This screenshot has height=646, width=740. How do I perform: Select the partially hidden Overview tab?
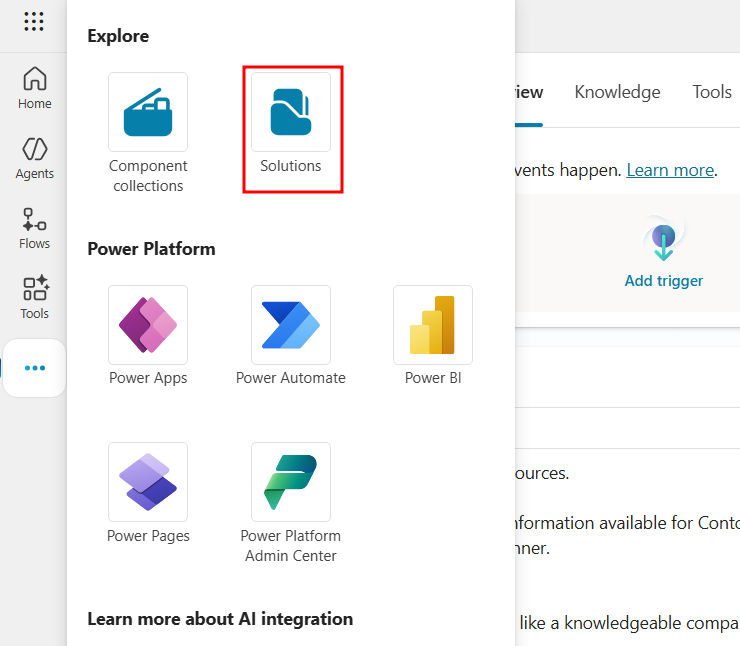(x=529, y=92)
